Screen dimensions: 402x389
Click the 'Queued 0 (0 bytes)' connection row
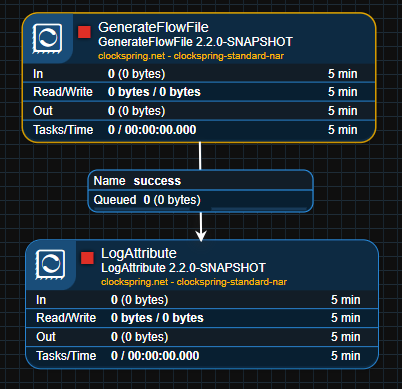pyautogui.click(x=200, y=200)
